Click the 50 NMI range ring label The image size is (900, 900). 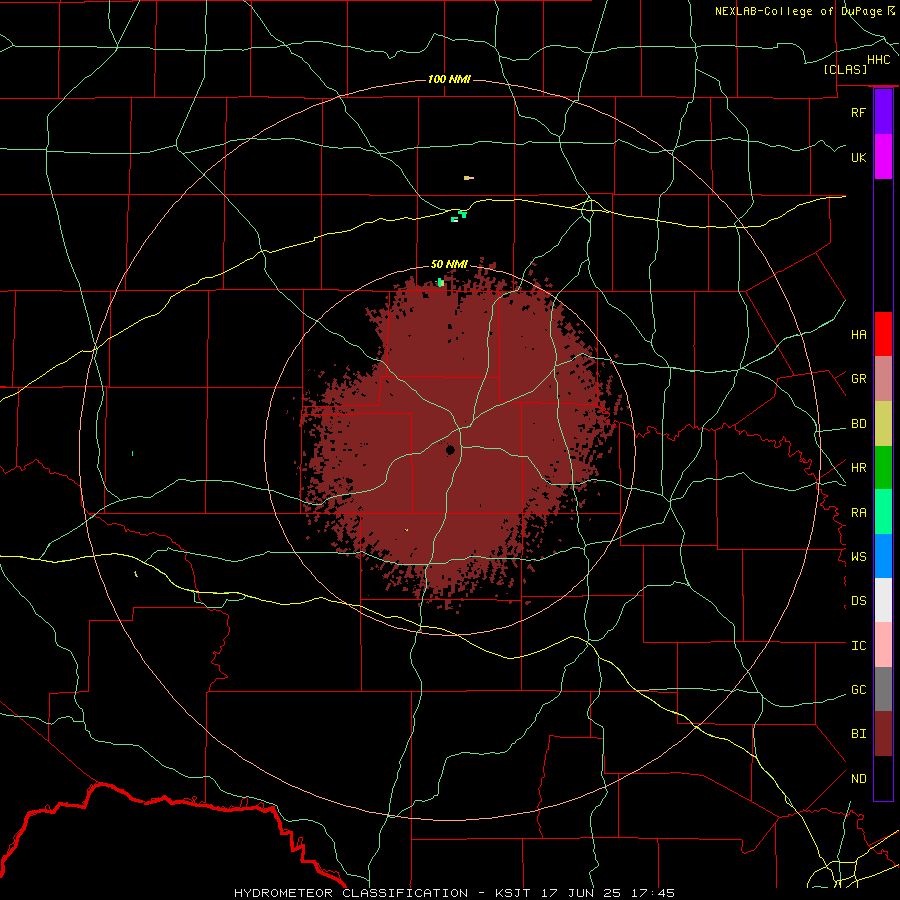449,264
